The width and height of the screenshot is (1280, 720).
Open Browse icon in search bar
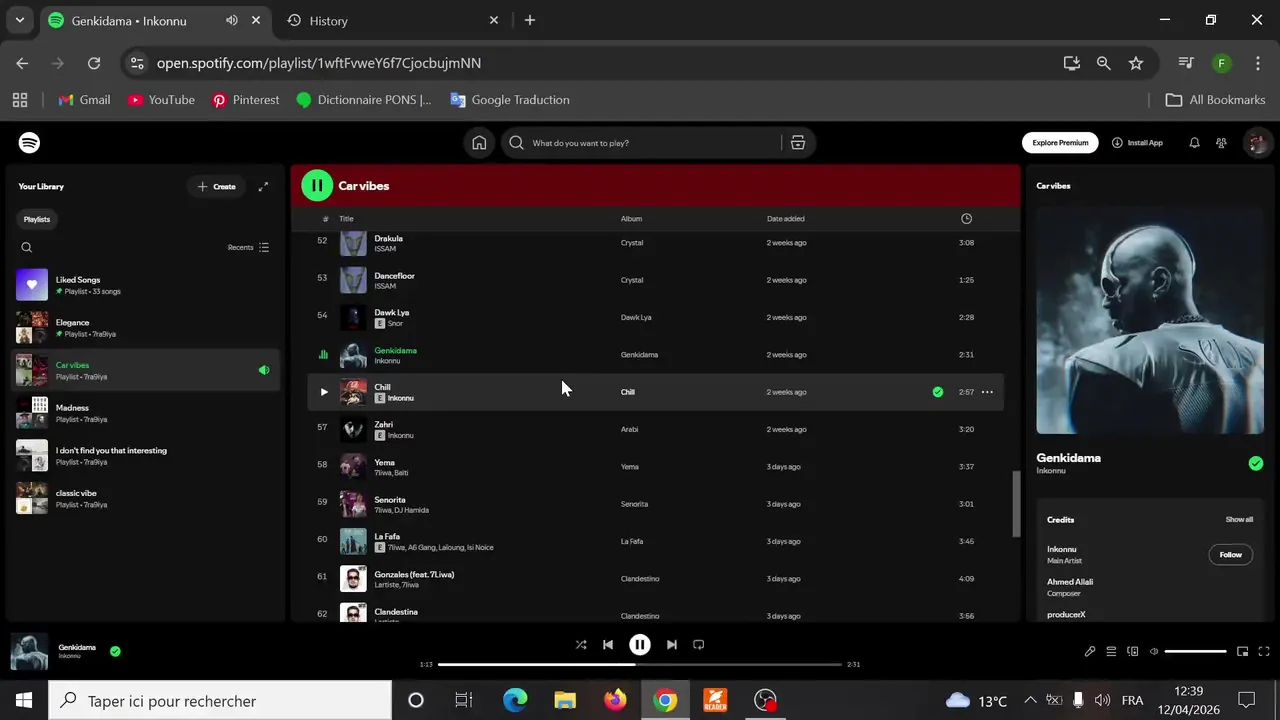tap(798, 143)
